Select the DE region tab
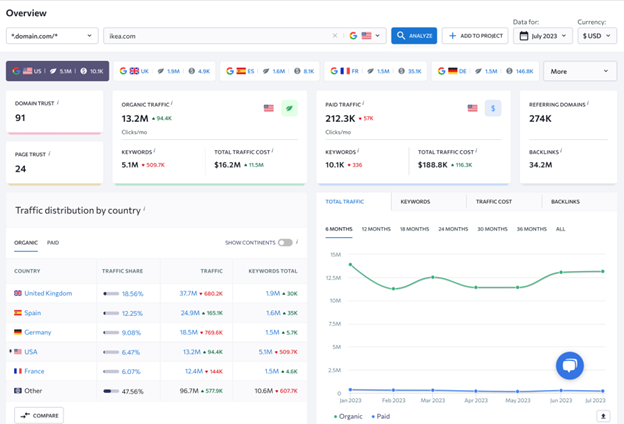 pos(485,71)
